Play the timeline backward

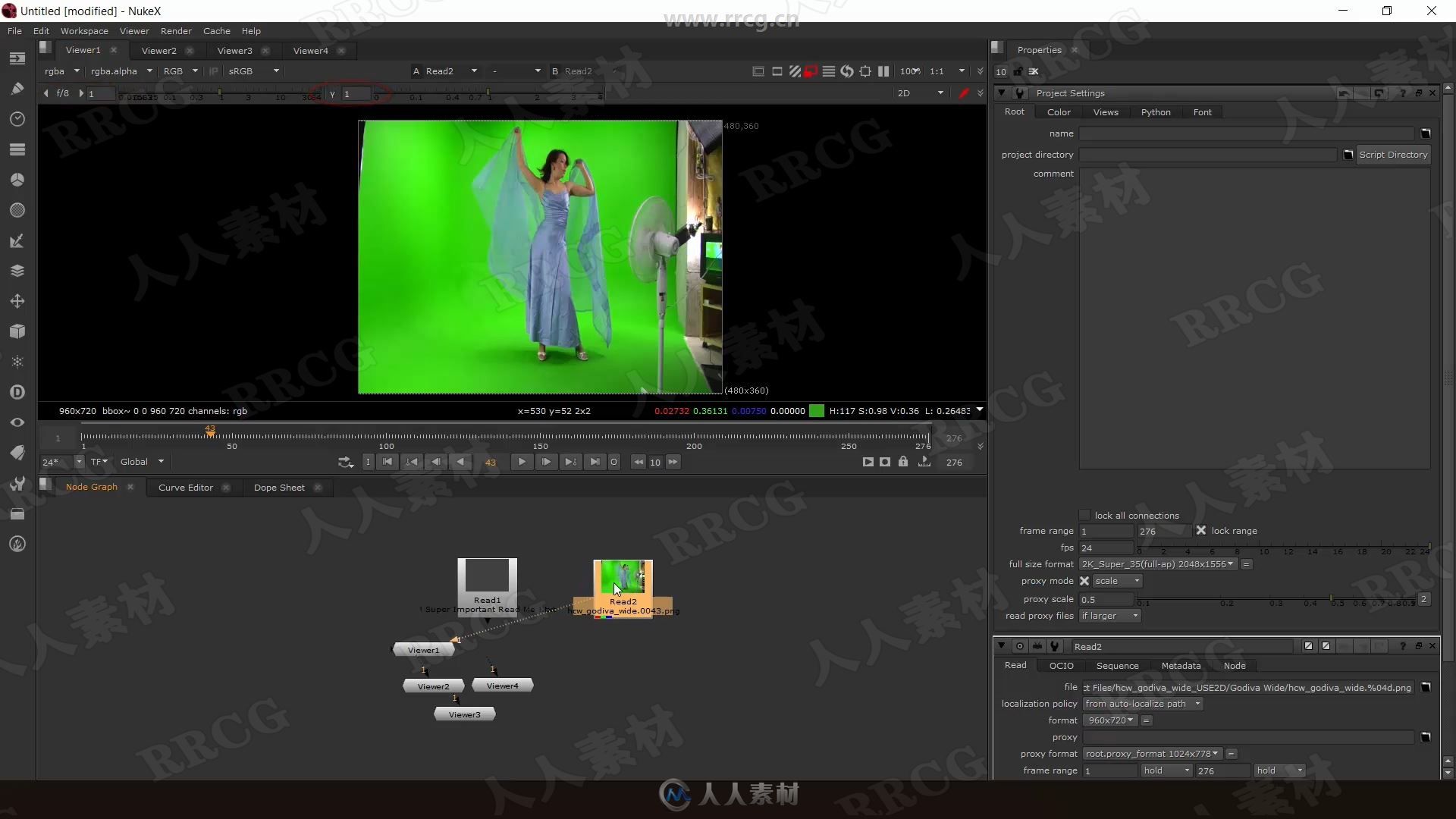[x=460, y=462]
